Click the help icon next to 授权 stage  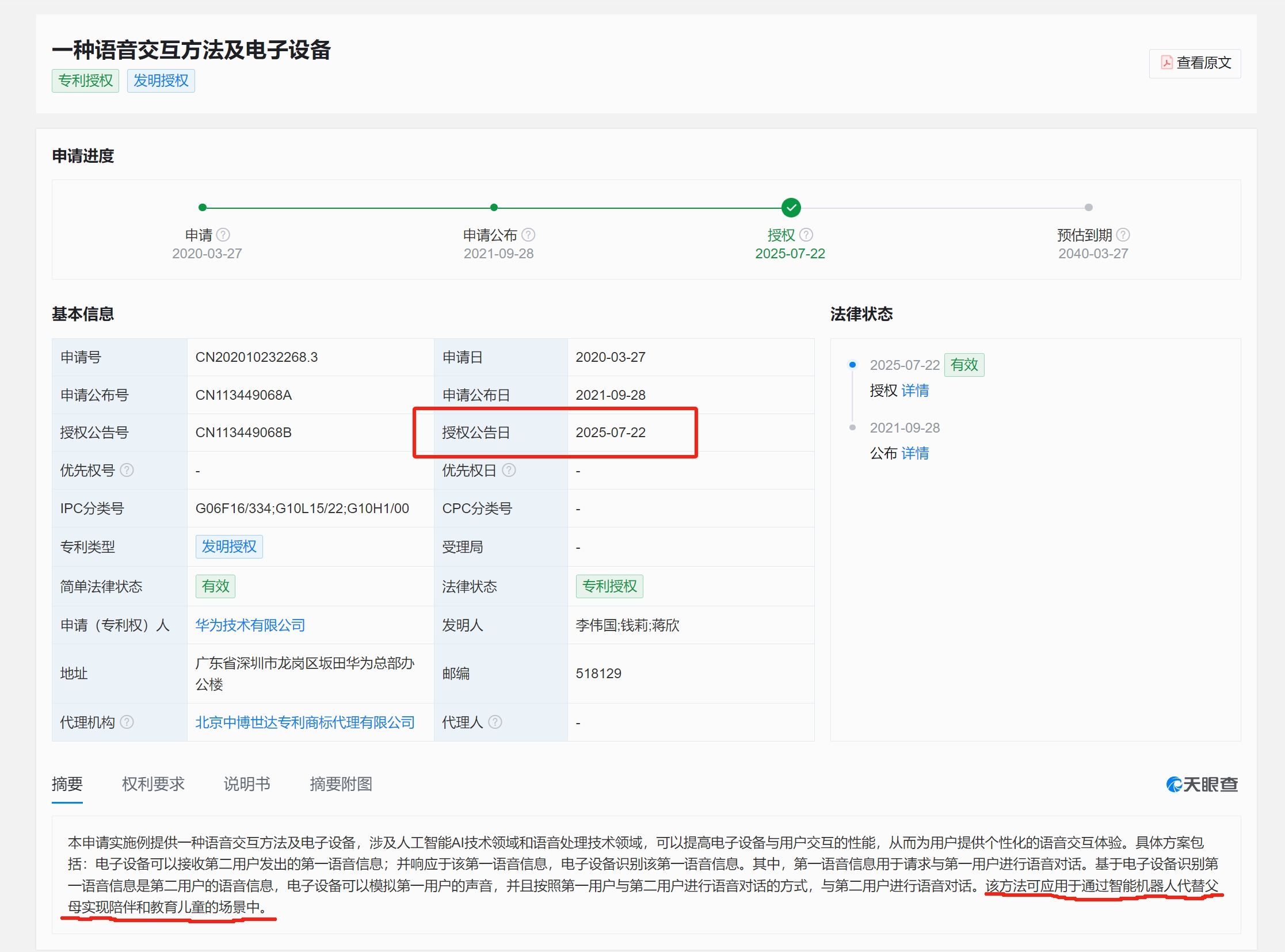[806, 235]
